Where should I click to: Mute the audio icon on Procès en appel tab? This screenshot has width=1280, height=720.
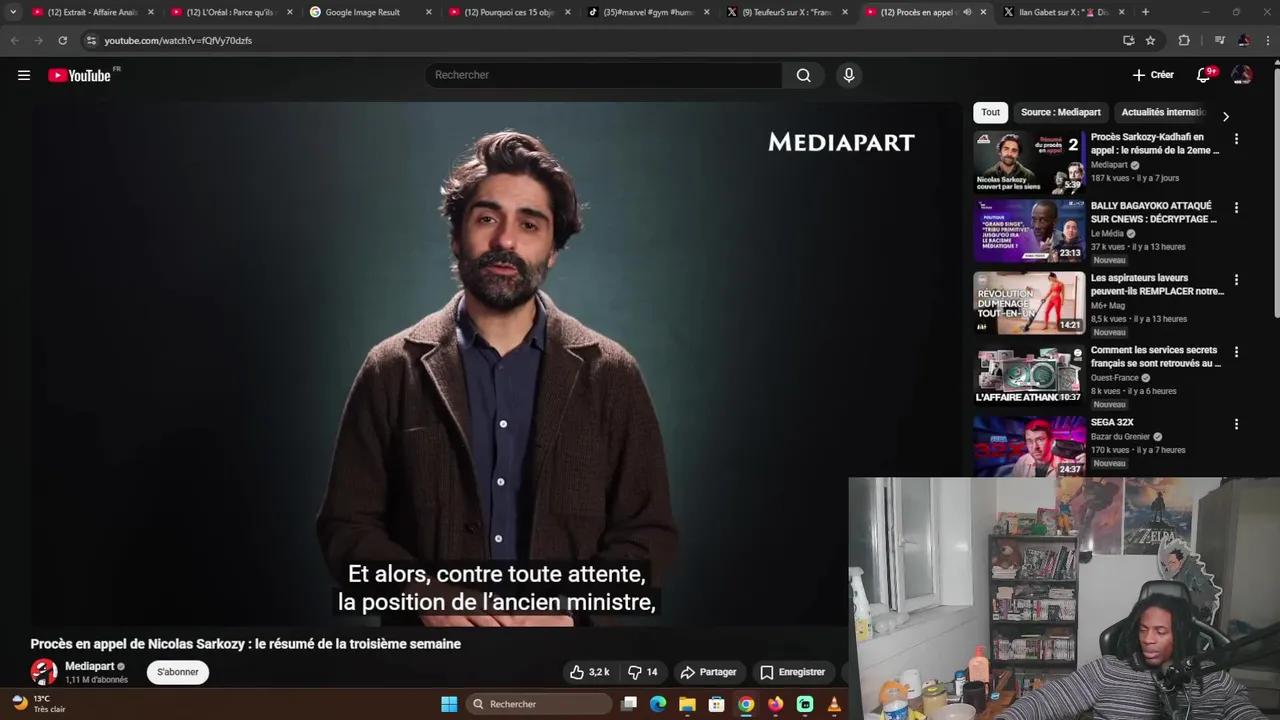coord(967,12)
